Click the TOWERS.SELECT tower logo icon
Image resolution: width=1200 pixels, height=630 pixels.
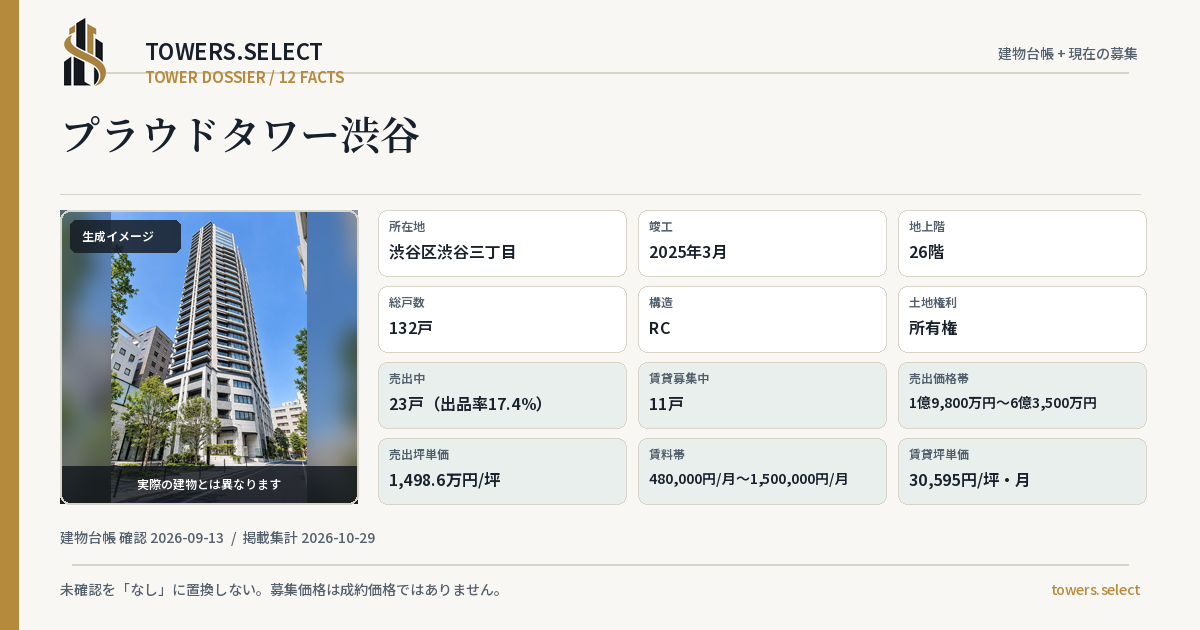85,52
